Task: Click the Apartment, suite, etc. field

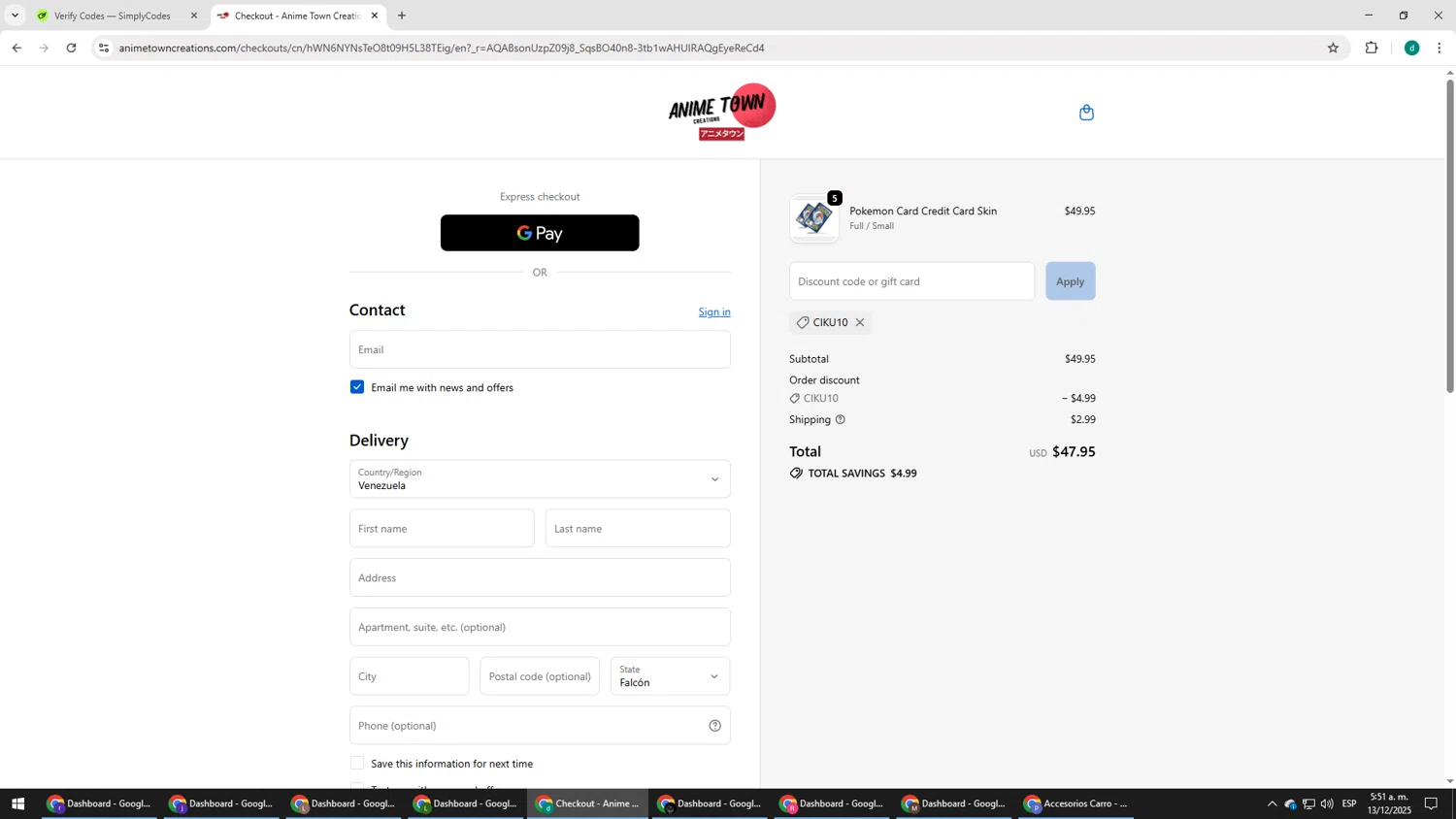Action: pyautogui.click(x=540, y=627)
